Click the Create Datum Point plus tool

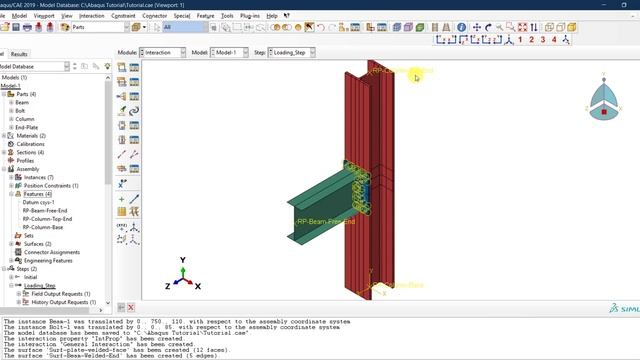coord(122,199)
